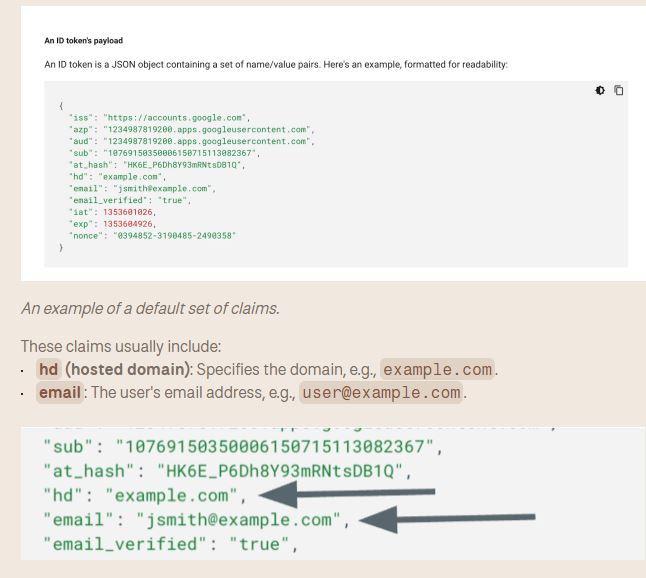
Task: Click the email inline code chip in bullet list
Action: (59, 392)
